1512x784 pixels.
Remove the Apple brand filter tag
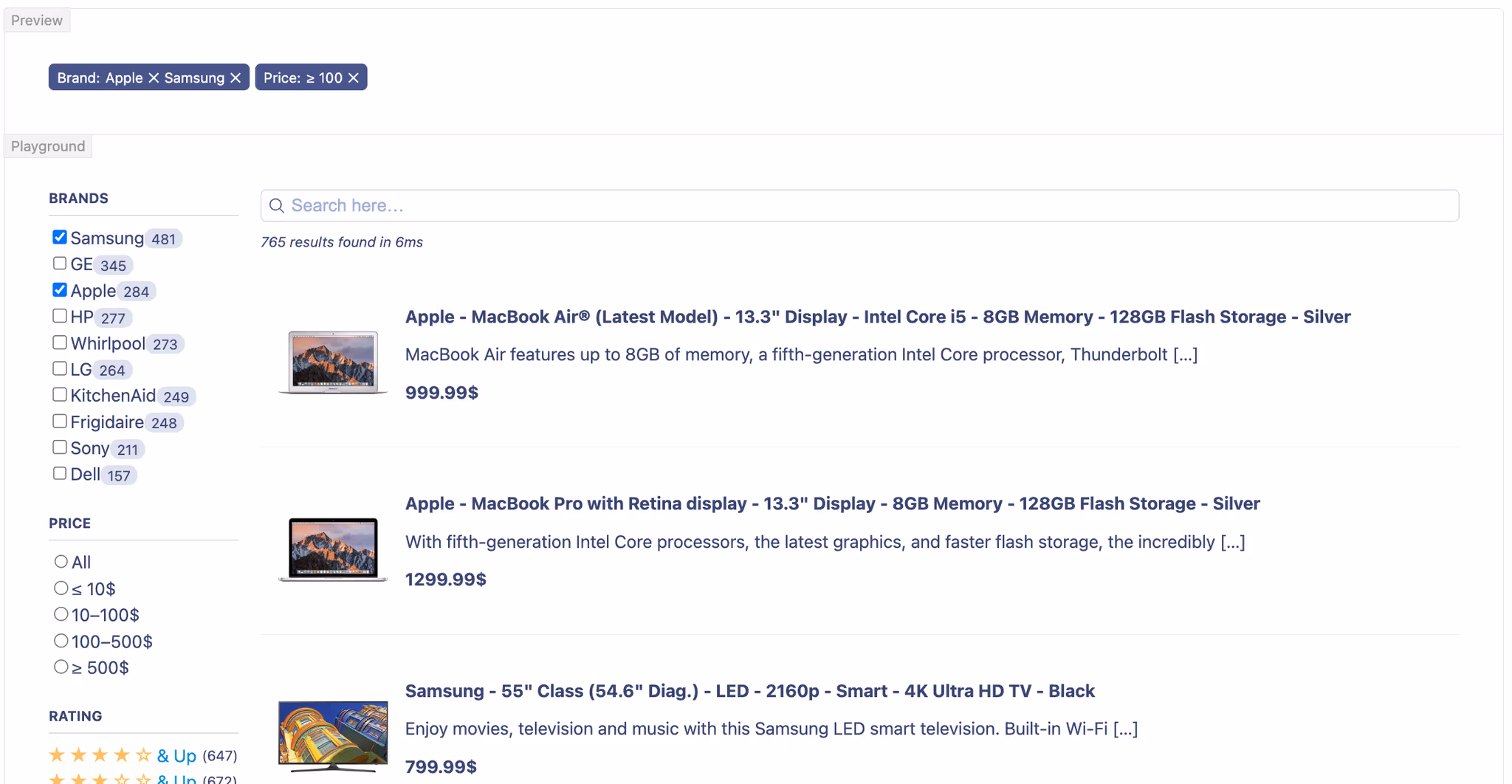154,78
